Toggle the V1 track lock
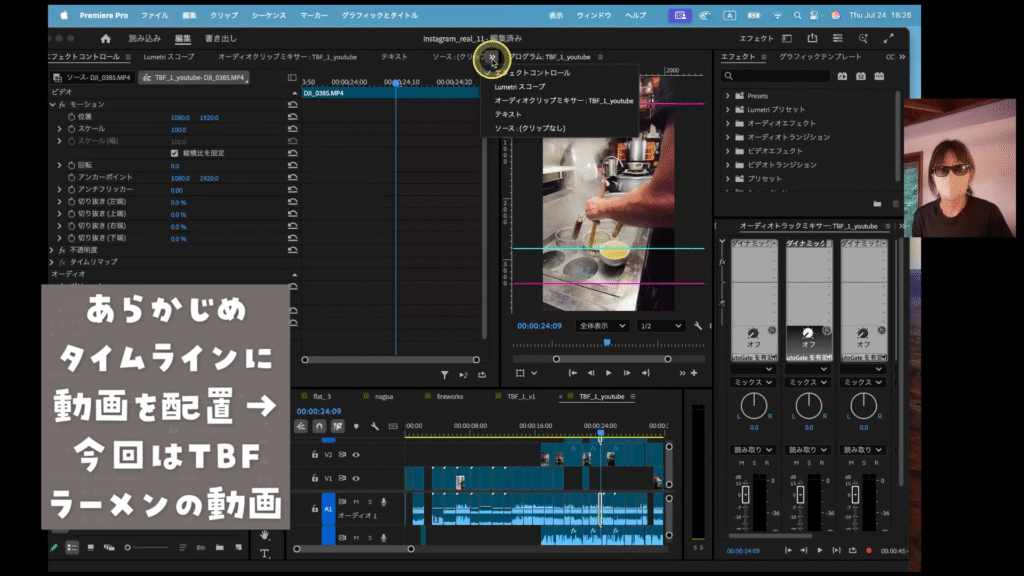Screen dimensions: 1024x576 point(315,478)
